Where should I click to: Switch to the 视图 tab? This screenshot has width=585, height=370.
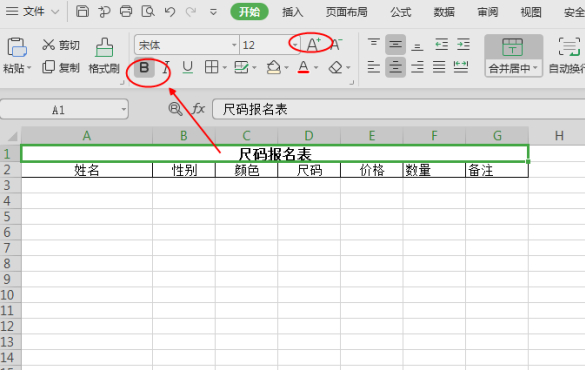point(531,12)
